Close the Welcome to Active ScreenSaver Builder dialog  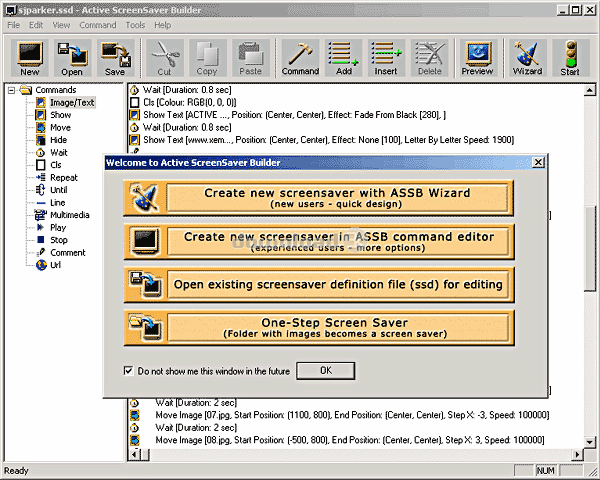[x=538, y=163]
